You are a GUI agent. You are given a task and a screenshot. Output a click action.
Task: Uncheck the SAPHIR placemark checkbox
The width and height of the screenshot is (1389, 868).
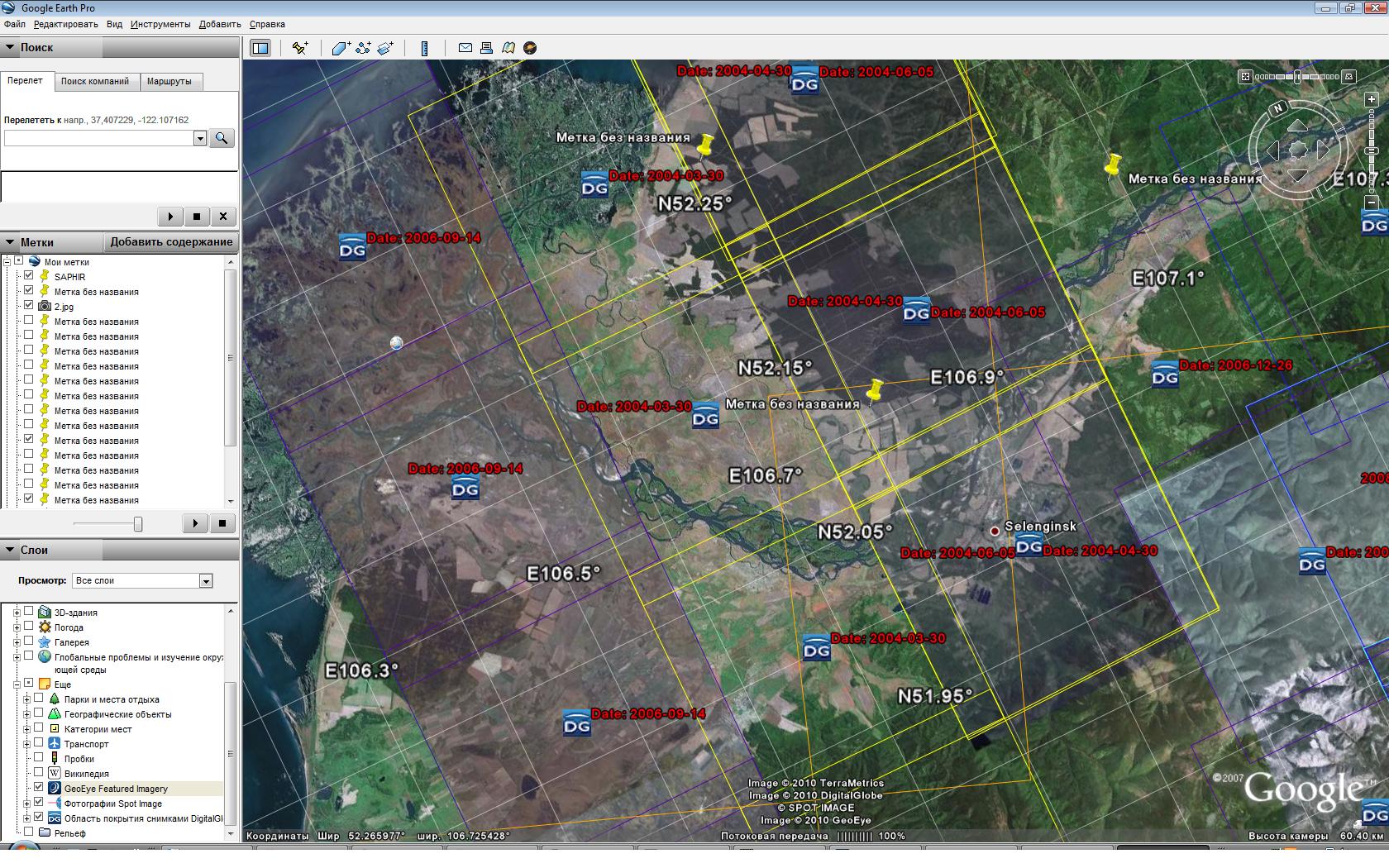tap(29, 276)
